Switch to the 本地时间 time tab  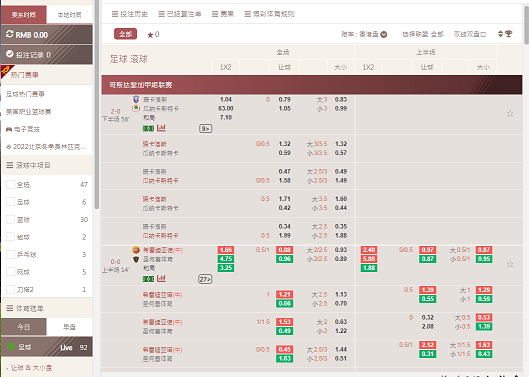[x=69, y=15]
